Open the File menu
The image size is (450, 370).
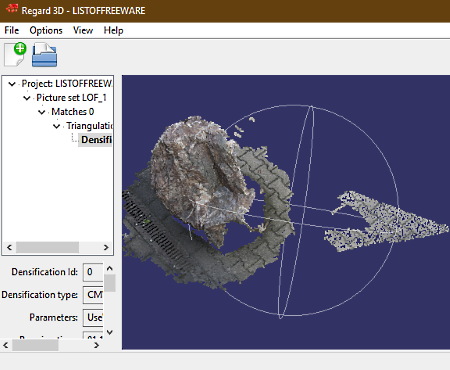[x=11, y=30]
